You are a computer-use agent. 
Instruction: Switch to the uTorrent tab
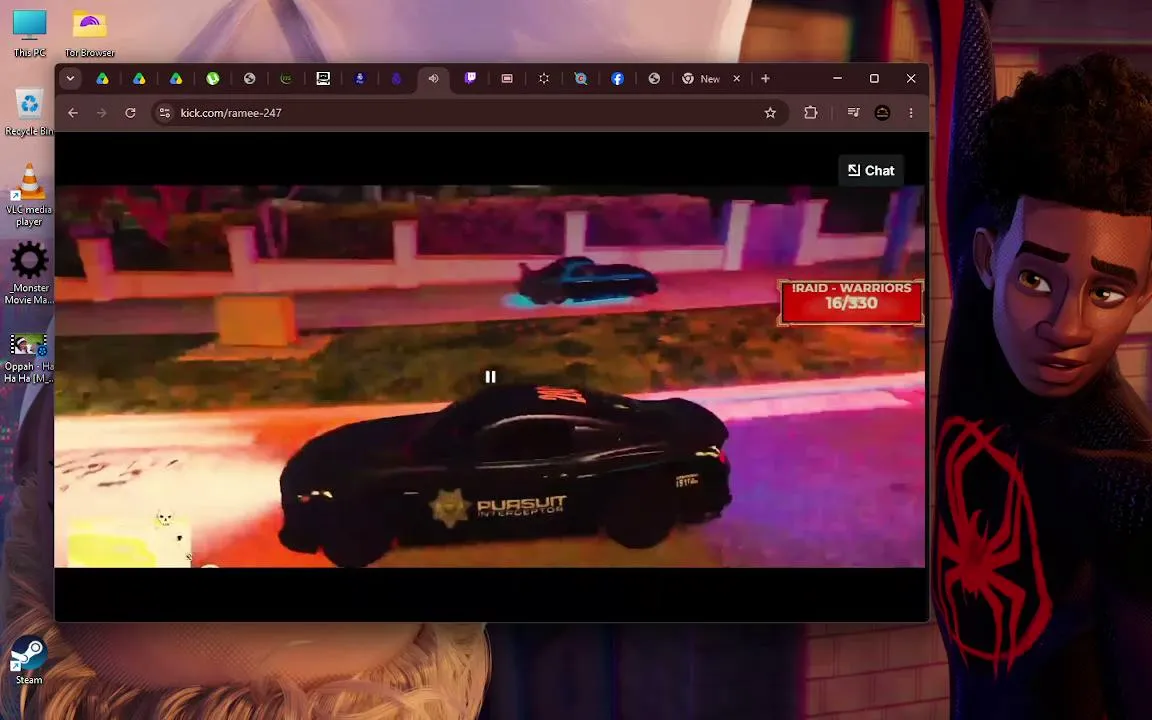212,79
